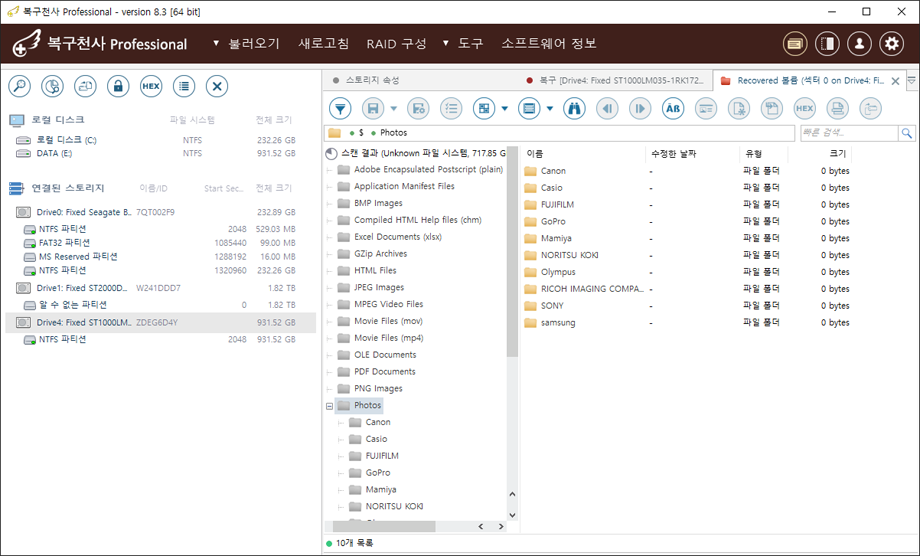Open 소프트웨어 정보 menu
920x556 pixels.
click(549, 43)
